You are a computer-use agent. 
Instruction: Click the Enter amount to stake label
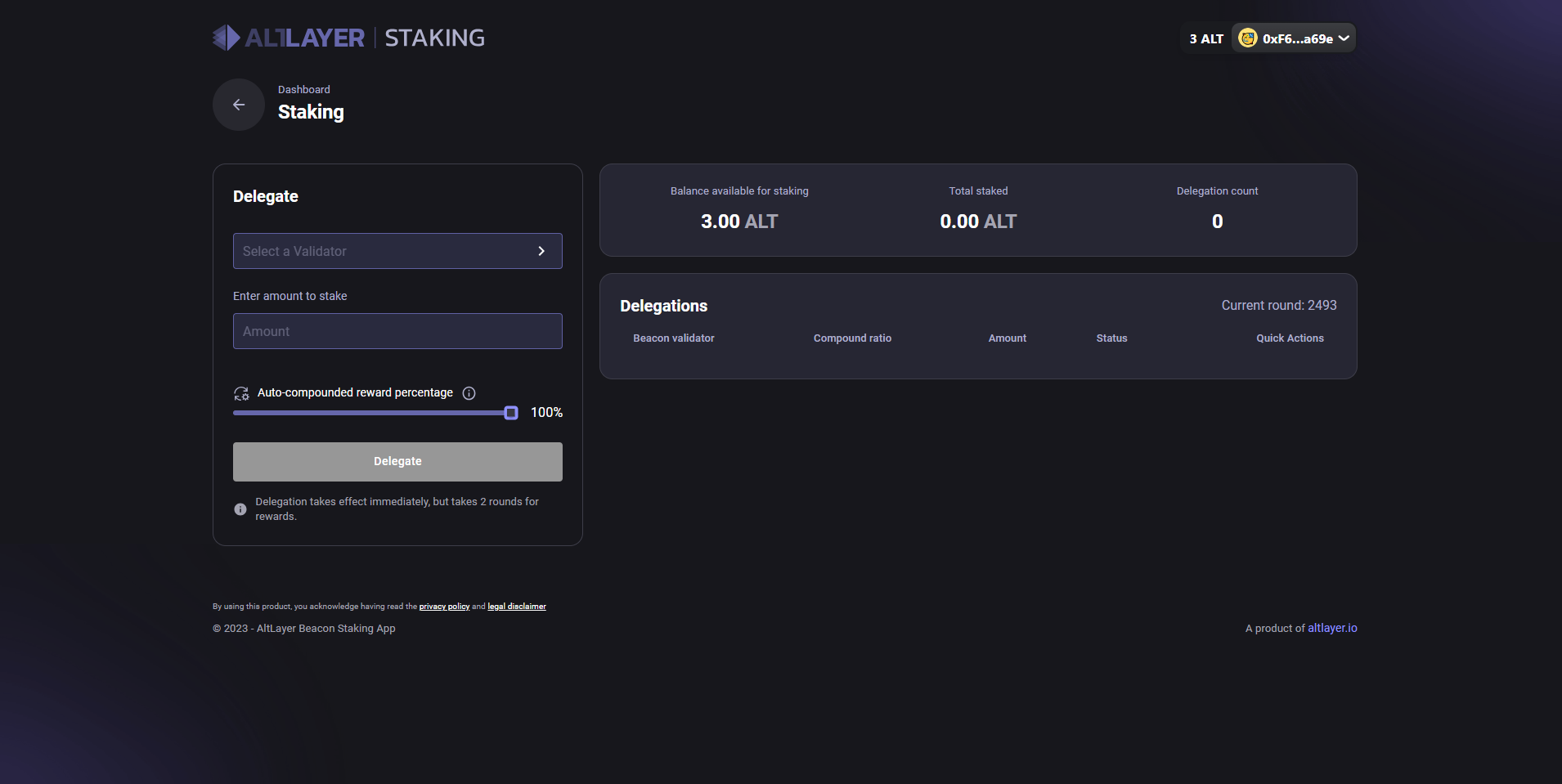290,296
